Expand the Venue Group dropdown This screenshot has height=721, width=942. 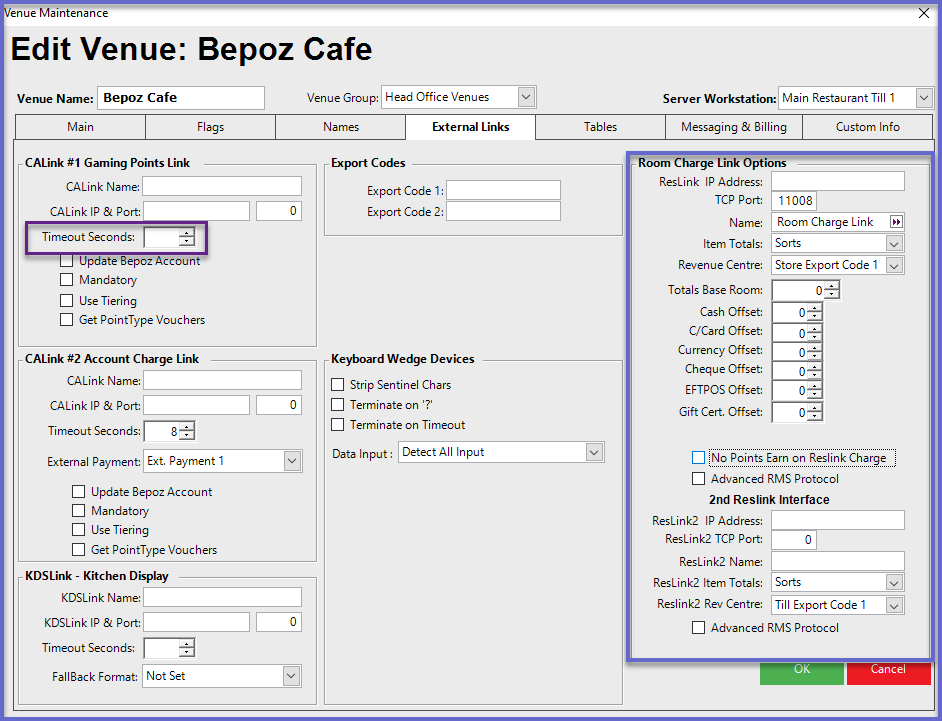point(526,97)
